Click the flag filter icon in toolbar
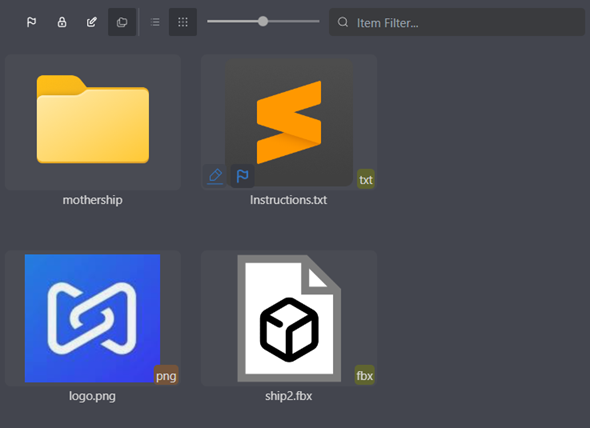This screenshot has width=590, height=428. tap(32, 22)
